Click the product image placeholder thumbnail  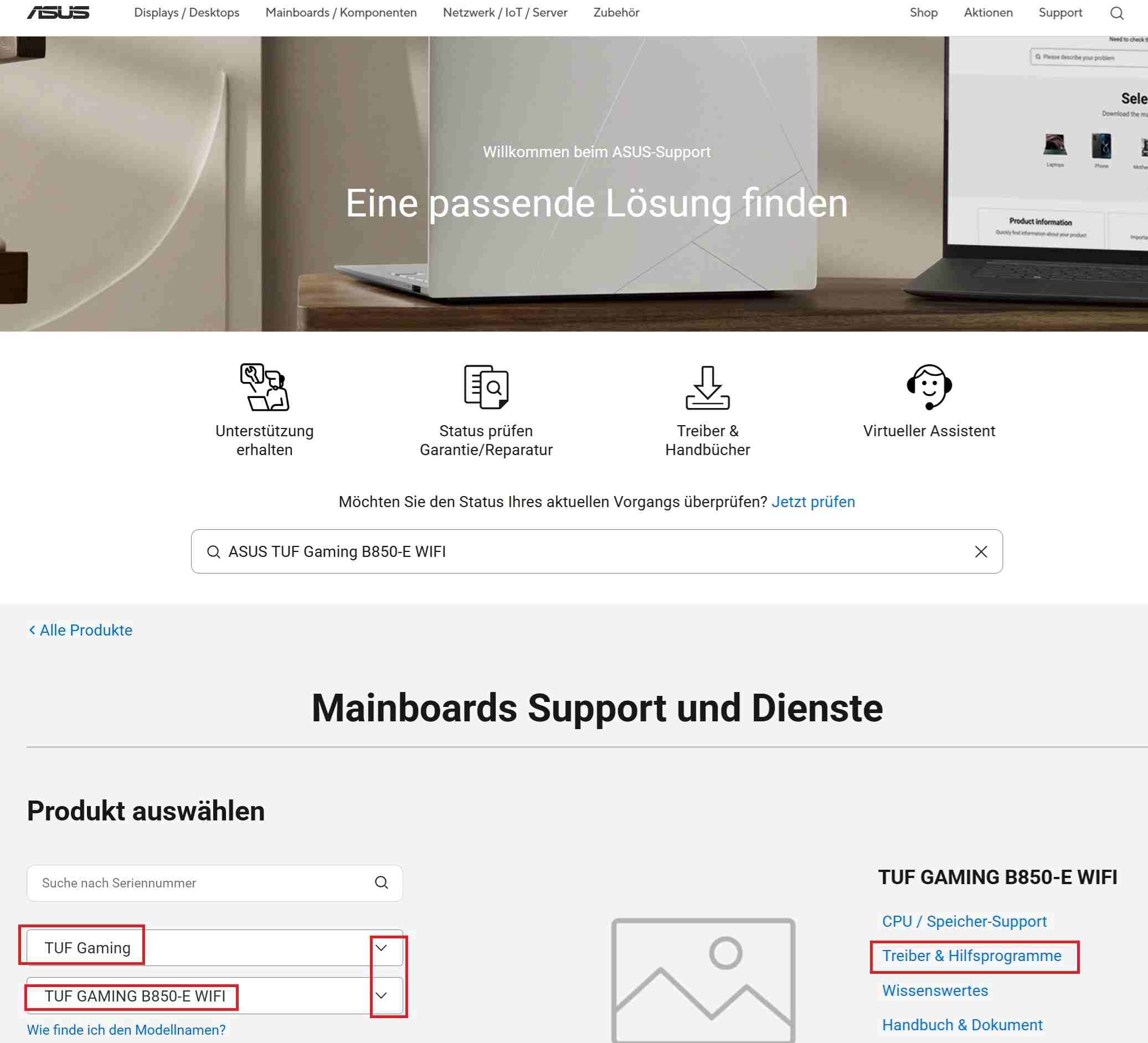point(703,980)
